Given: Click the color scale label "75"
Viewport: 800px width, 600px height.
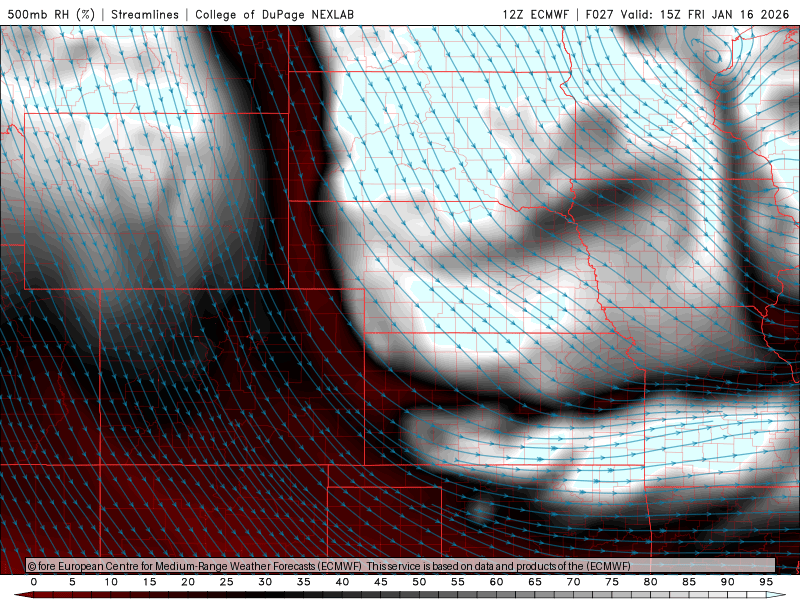Looking at the screenshot, I should [x=612, y=582].
